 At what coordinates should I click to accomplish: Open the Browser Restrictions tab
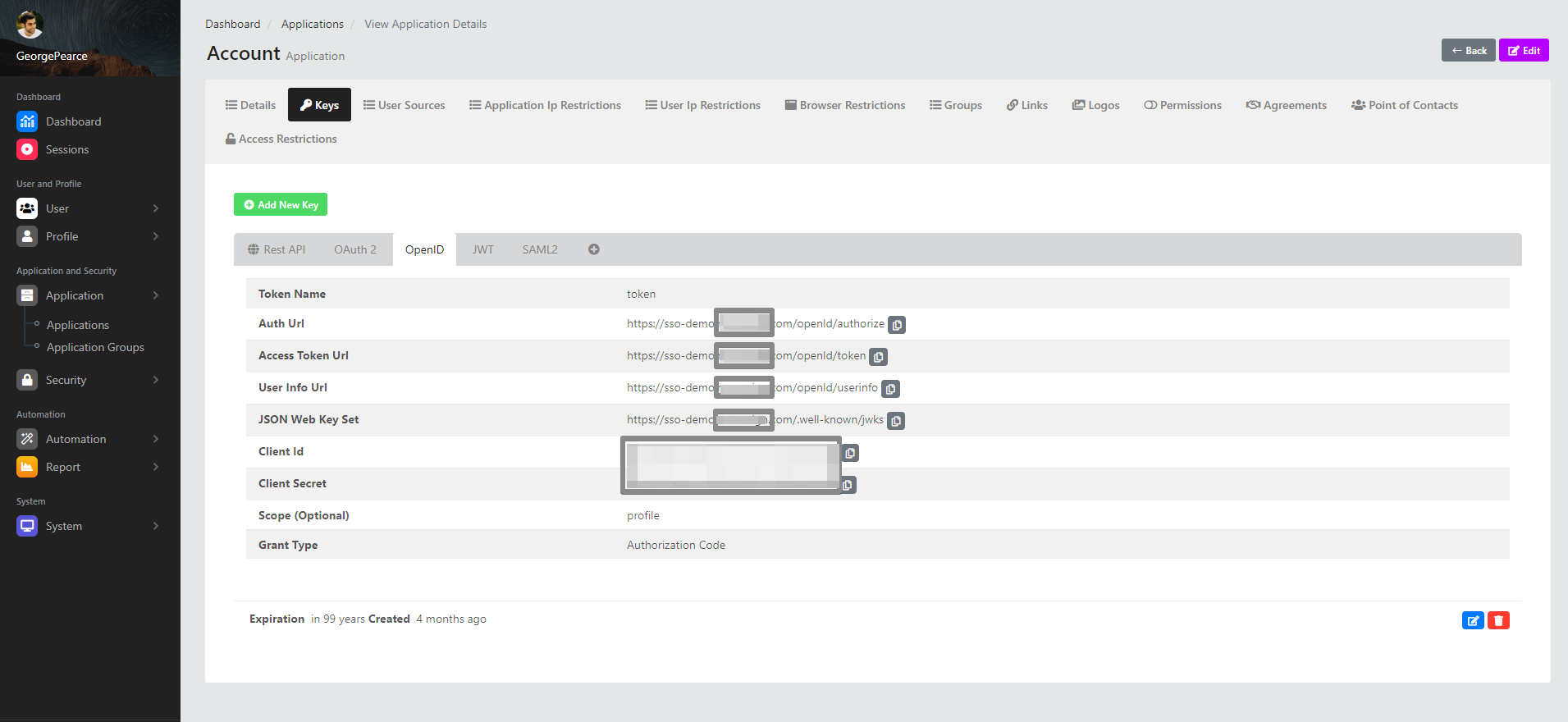pos(844,105)
